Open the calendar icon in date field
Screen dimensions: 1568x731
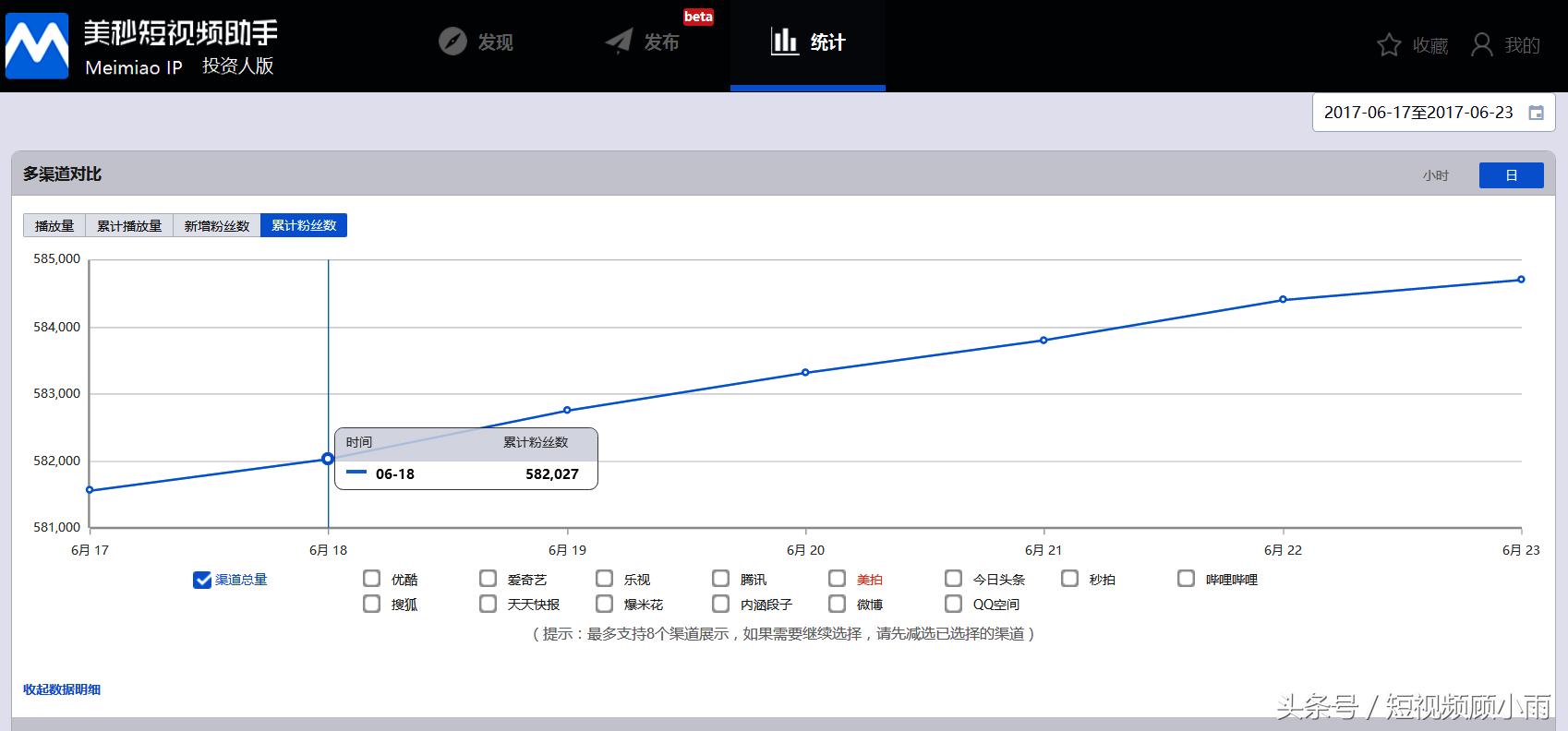pos(1536,113)
